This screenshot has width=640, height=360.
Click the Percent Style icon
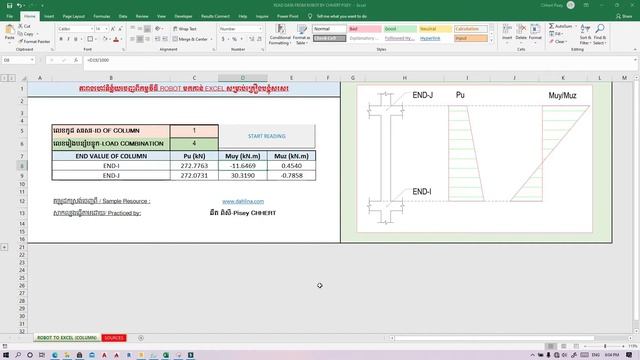coord(234,39)
